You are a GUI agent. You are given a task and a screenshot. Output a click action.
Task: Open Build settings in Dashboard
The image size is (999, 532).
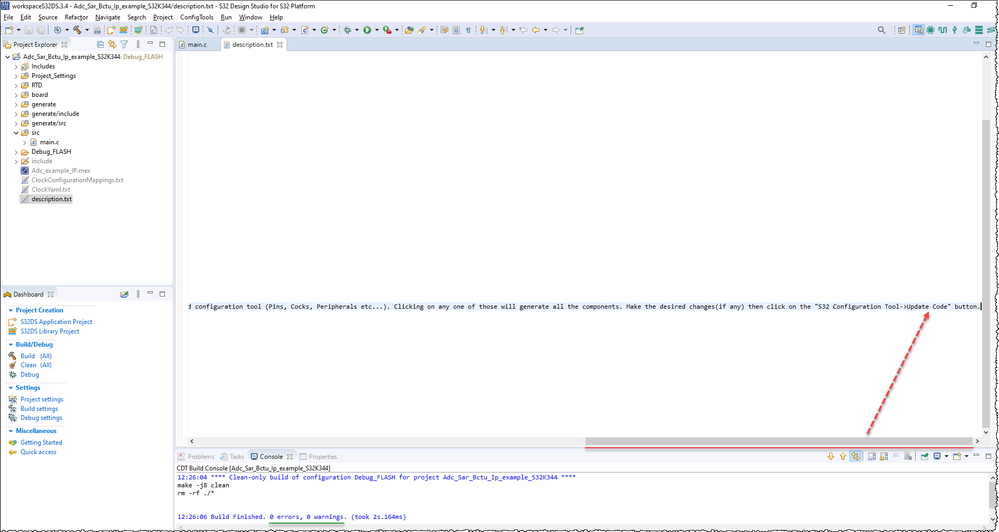39,409
